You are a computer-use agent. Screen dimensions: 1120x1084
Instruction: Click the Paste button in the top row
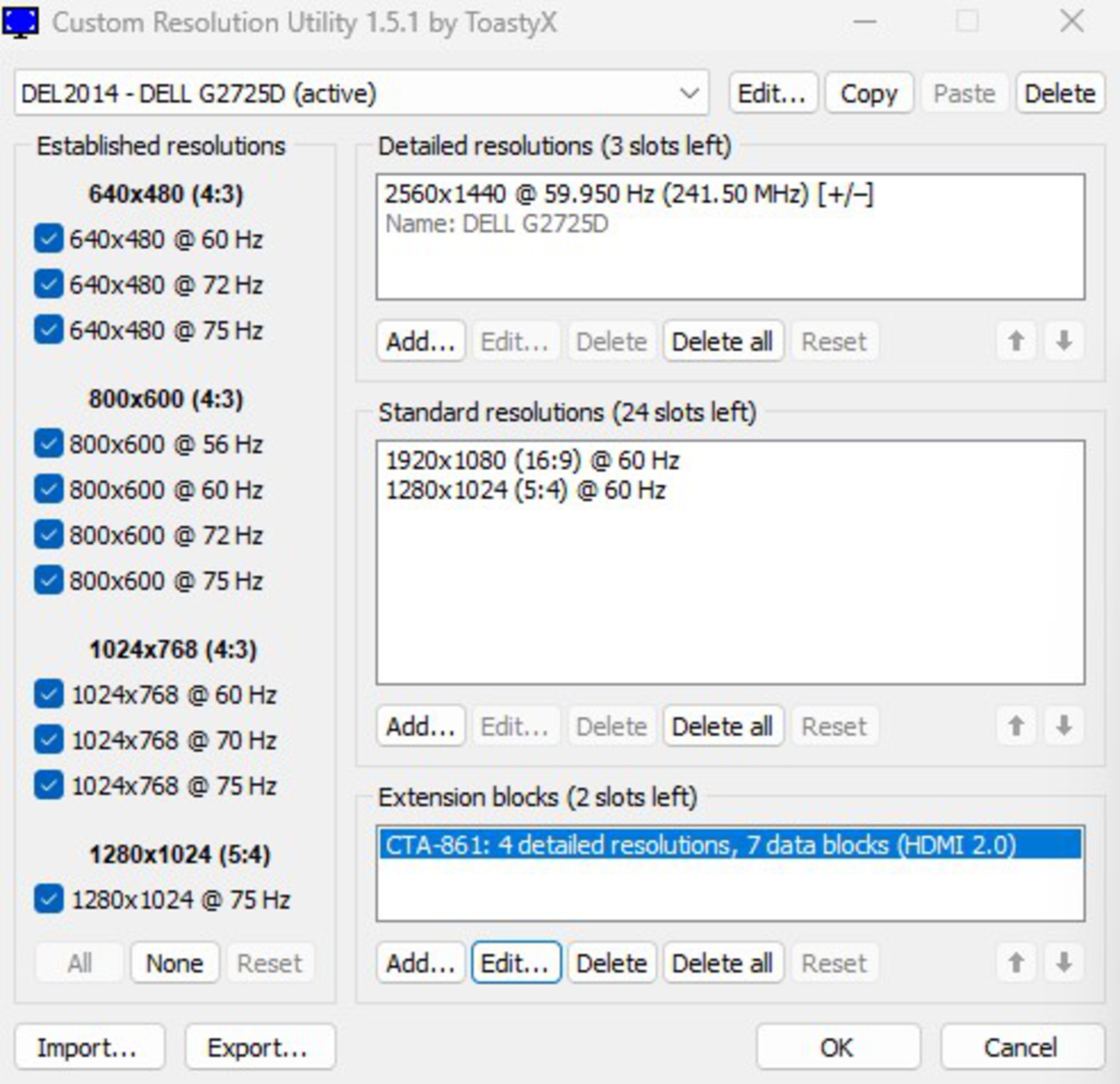(964, 93)
